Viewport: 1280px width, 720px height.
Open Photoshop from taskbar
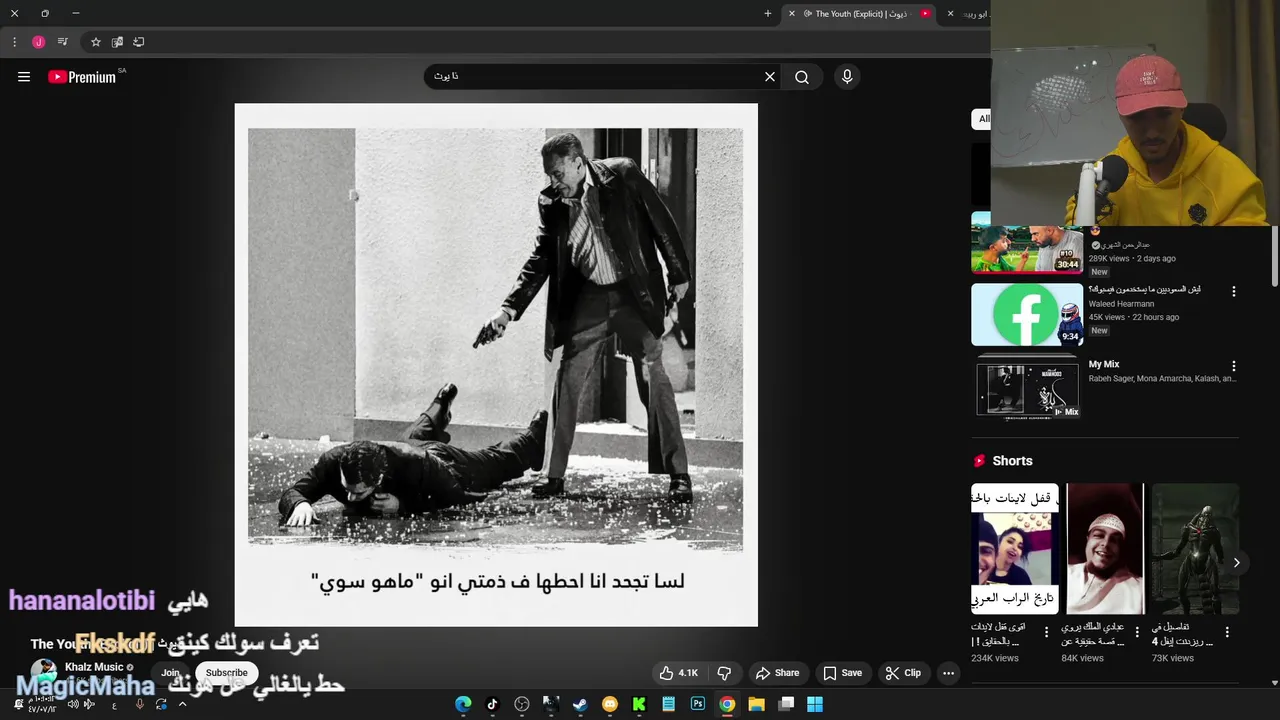point(698,704)
